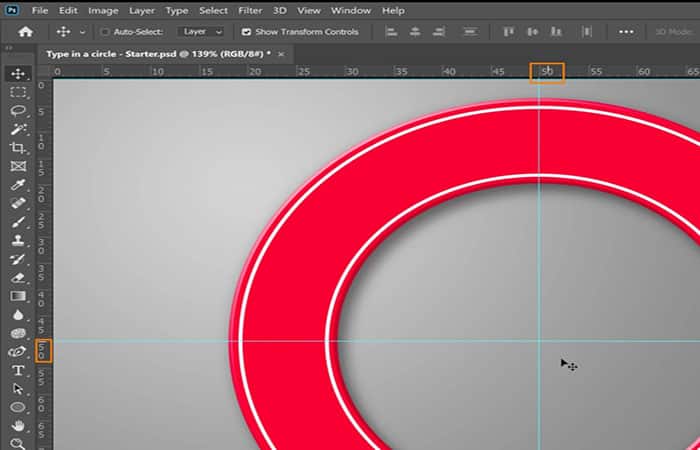Image resolution: width=700 pixels, height=450 pixels.
Task: Open the Help menu
Action: point(393,10)
